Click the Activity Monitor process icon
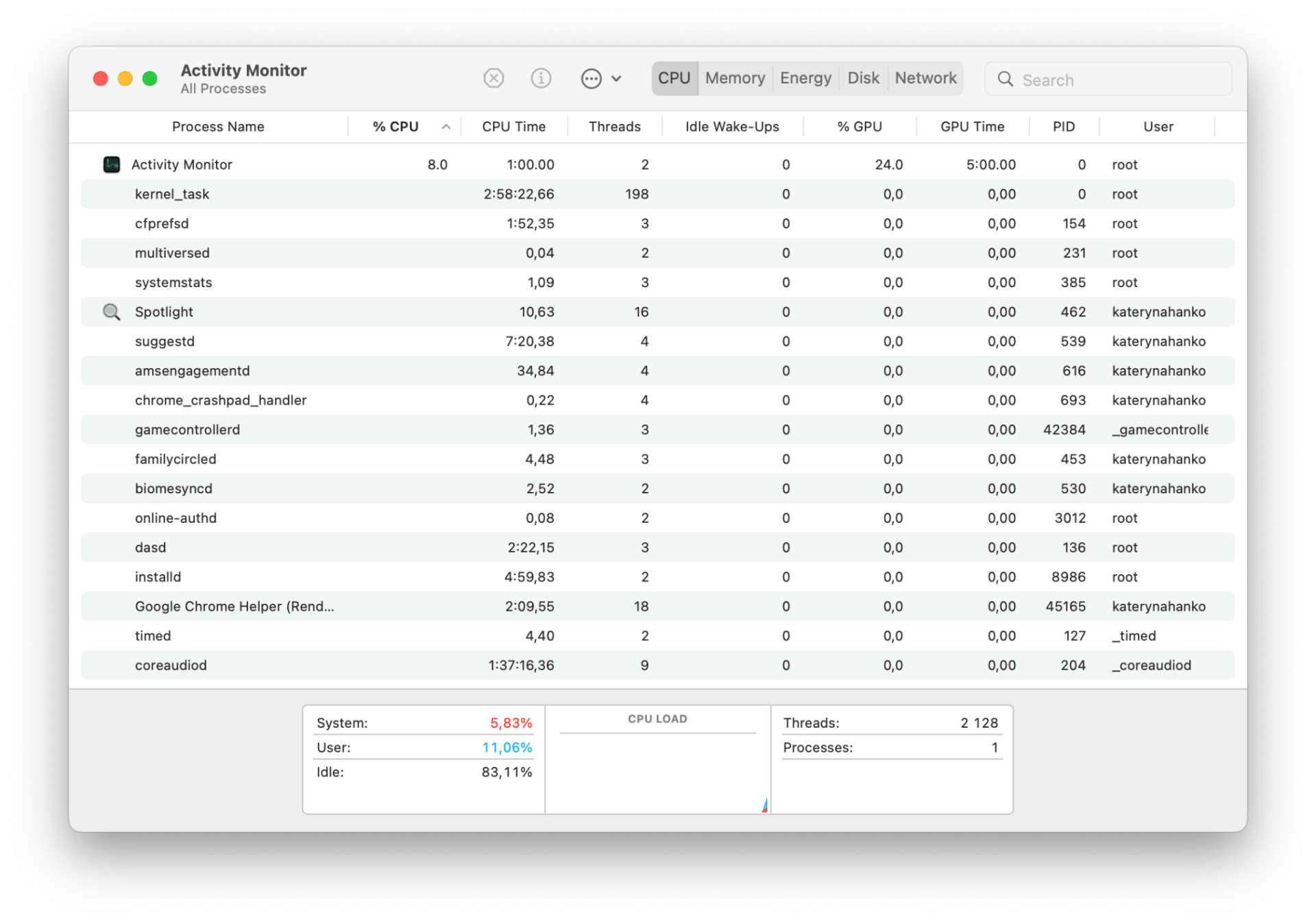This screenshot has width=1316, height=923. (111, 164)
